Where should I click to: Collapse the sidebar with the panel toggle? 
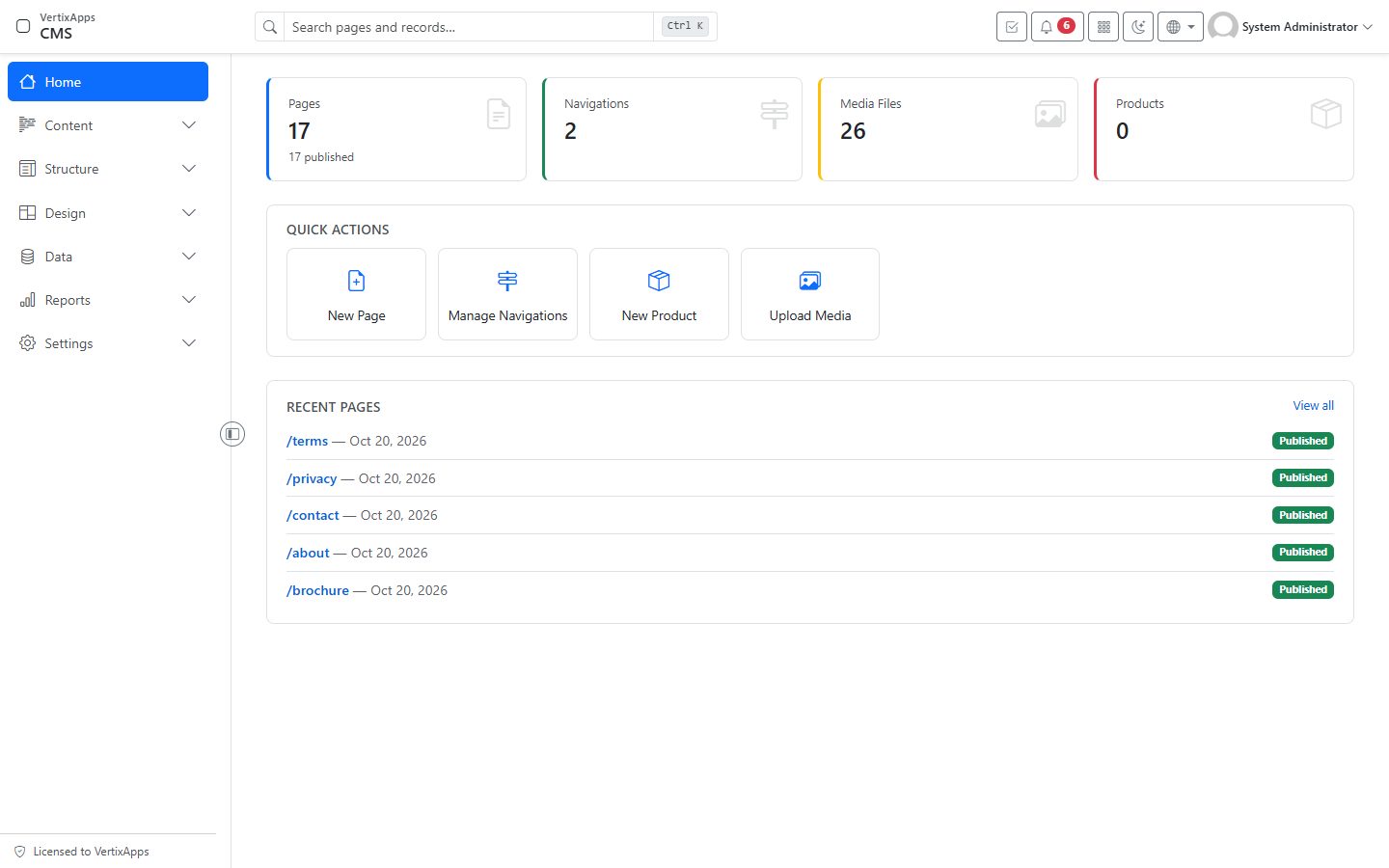(x=232, y=434)
